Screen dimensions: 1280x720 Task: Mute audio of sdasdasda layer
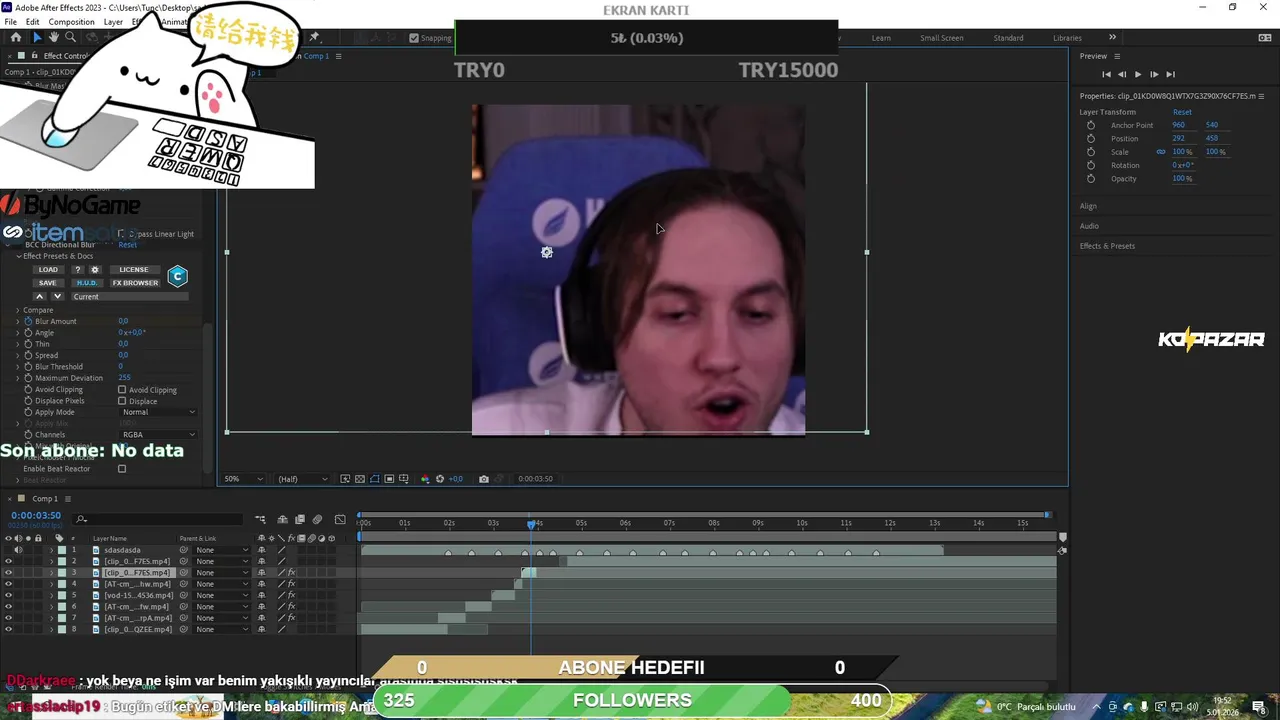click(x=18, y=550)
